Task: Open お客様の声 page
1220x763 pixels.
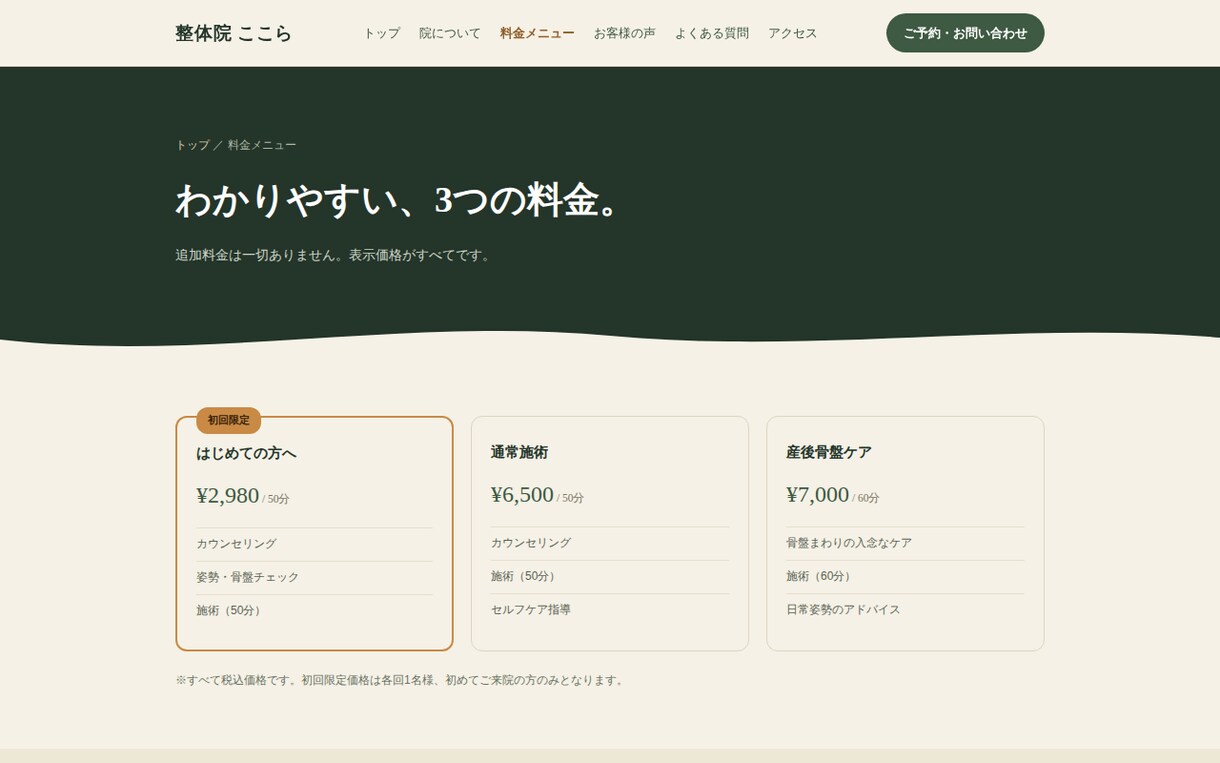Action: (x=624, y=33)
